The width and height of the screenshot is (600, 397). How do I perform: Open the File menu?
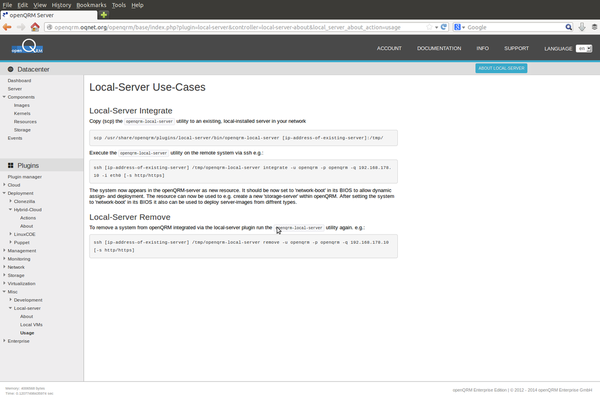pyautogui.click(x=7, y=5)
